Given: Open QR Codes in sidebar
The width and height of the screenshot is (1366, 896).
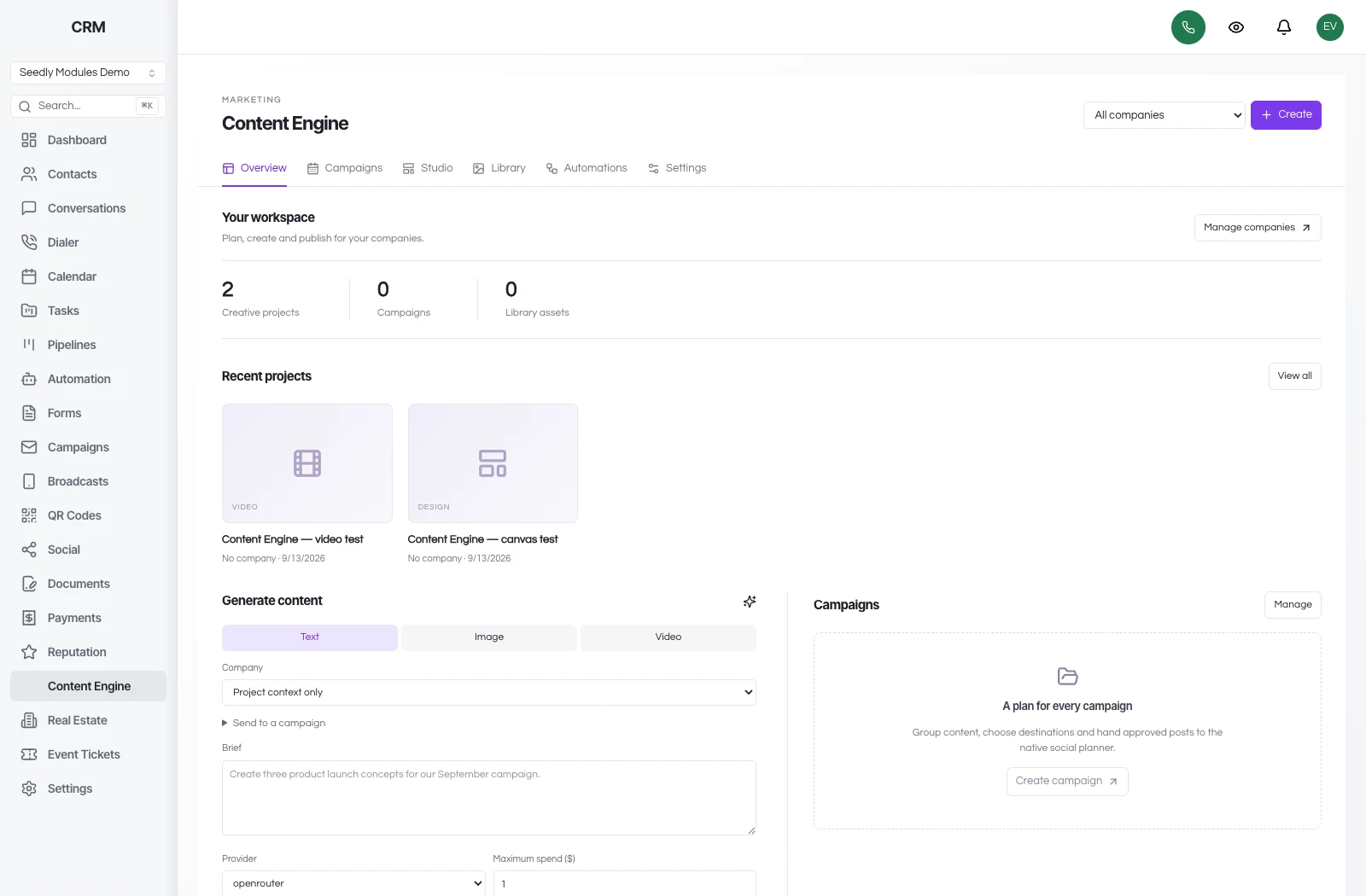Looking at the screenshot, I should (88, 515).
